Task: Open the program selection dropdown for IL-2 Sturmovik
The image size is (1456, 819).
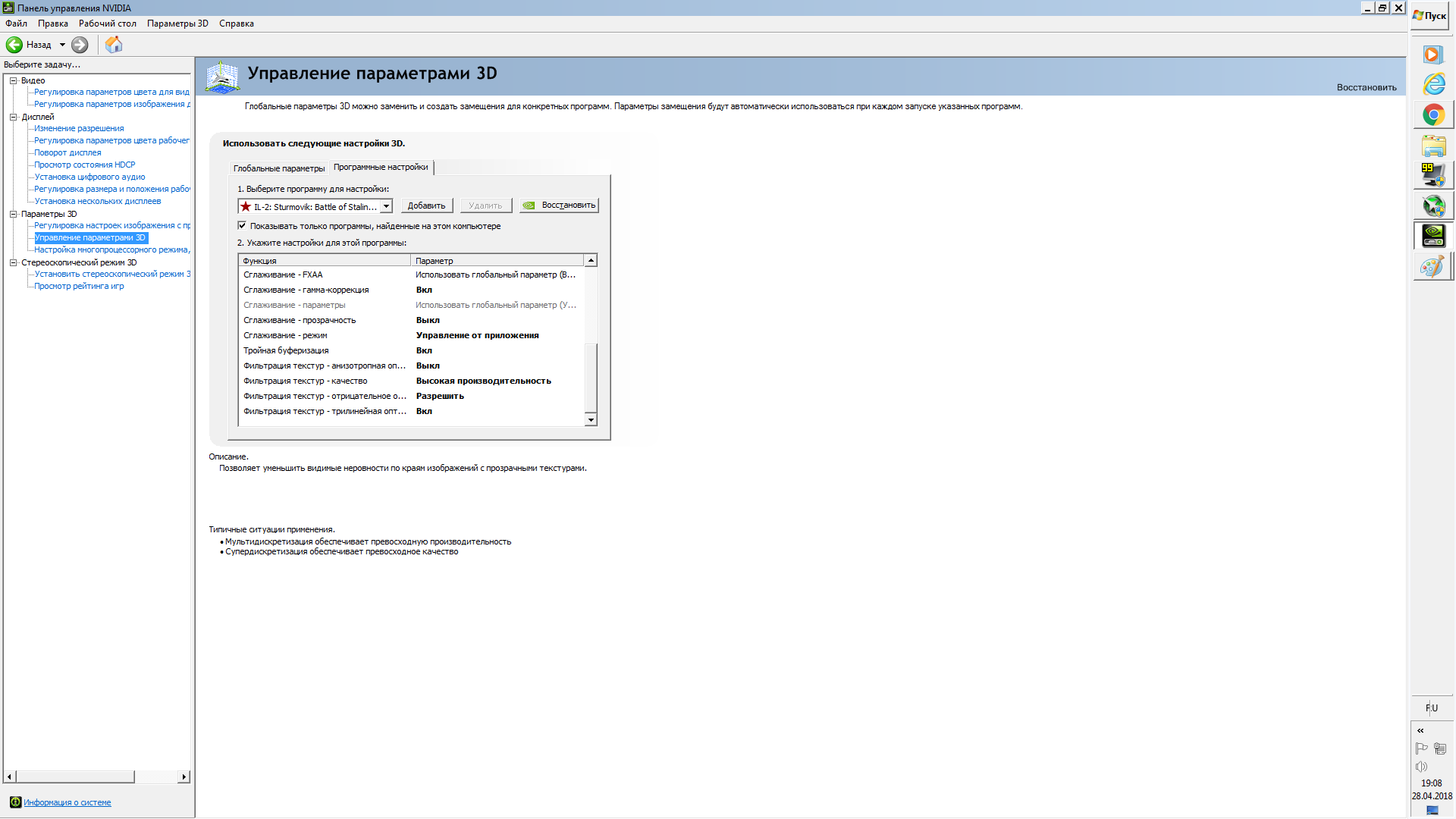Action: 386,206
